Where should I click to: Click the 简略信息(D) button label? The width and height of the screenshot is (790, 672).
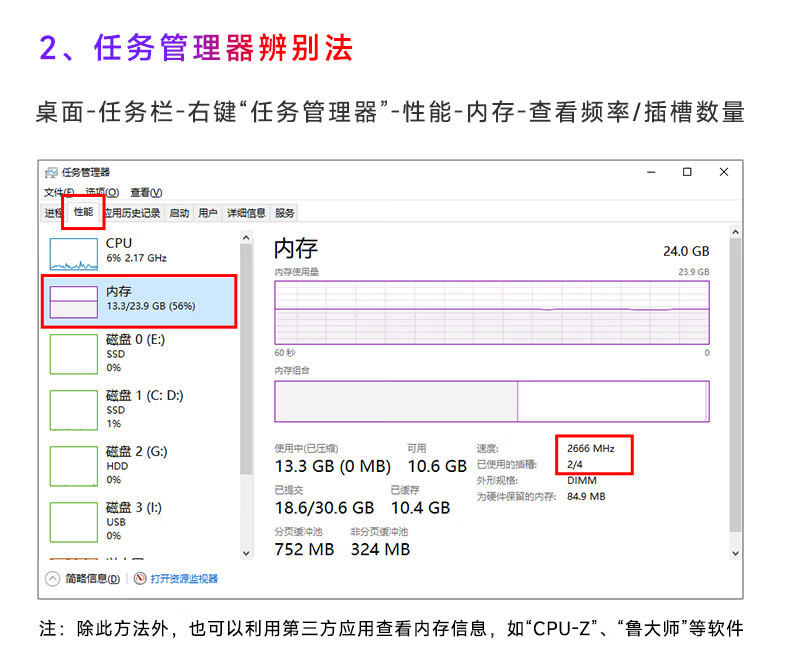pyautogui.click(x=93, y=579)
